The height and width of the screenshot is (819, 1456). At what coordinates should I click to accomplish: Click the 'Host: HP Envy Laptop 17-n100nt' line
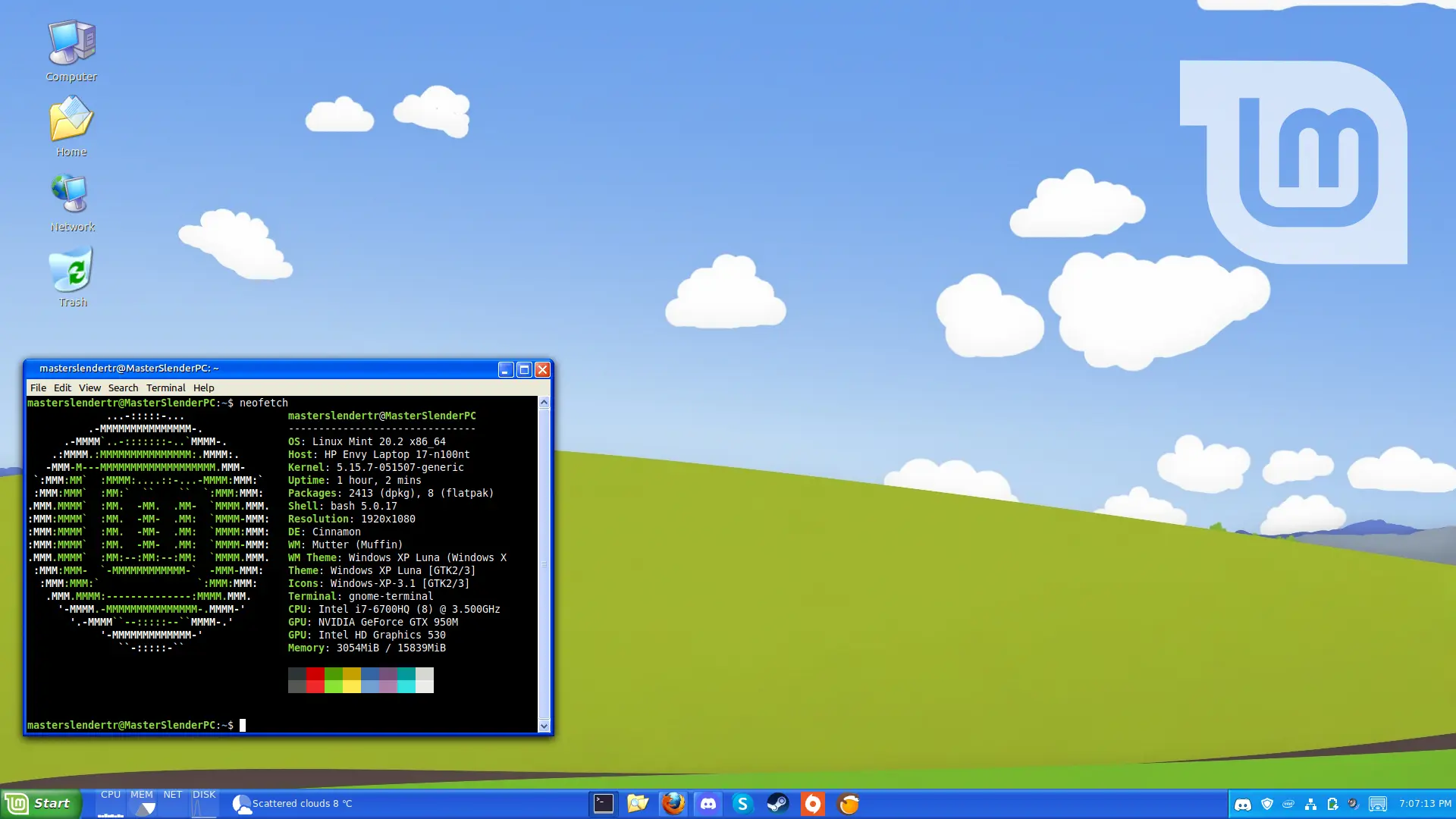click(379, 454)
